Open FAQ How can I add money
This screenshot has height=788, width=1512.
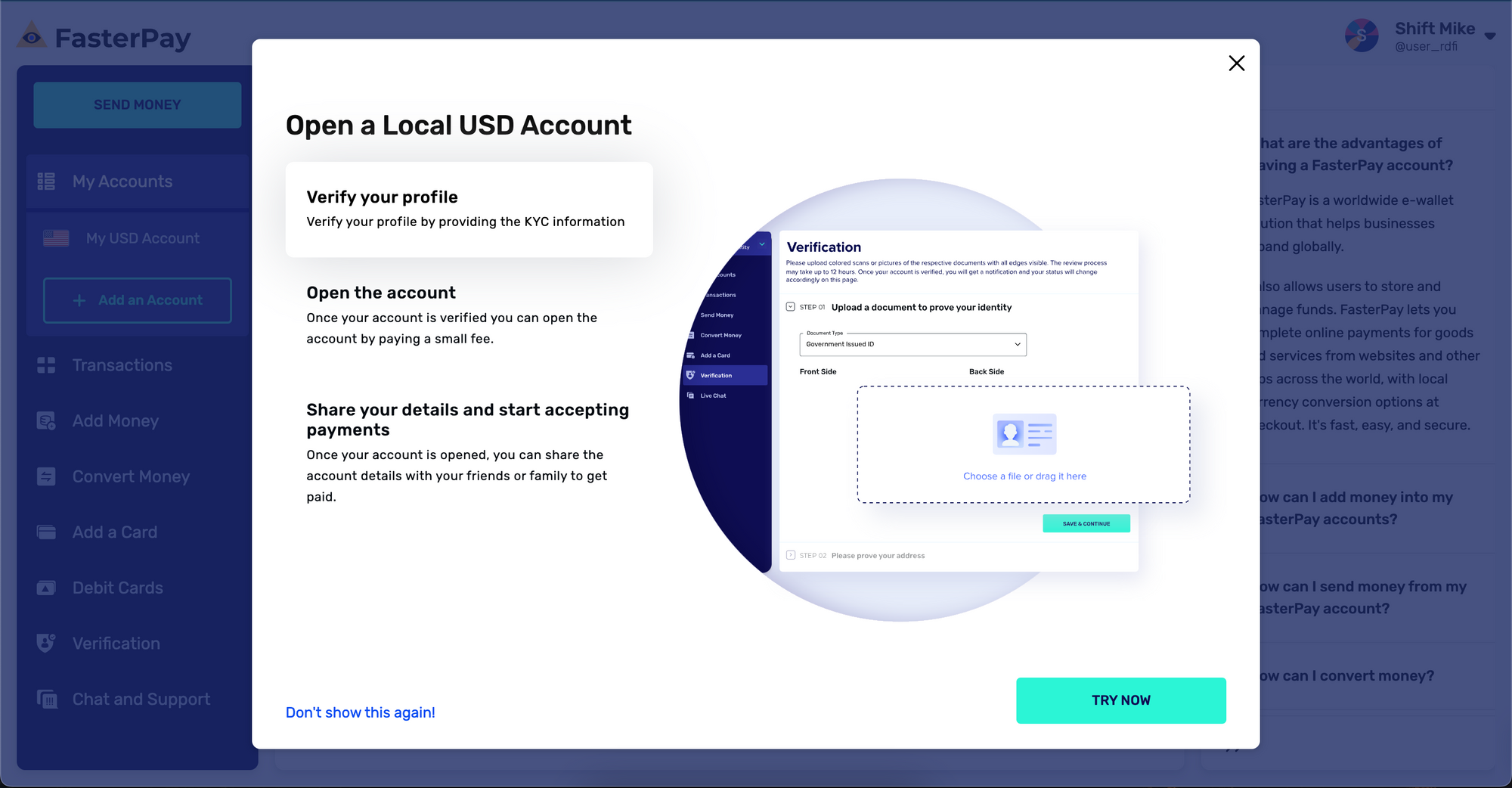[x=1356, y=508]
